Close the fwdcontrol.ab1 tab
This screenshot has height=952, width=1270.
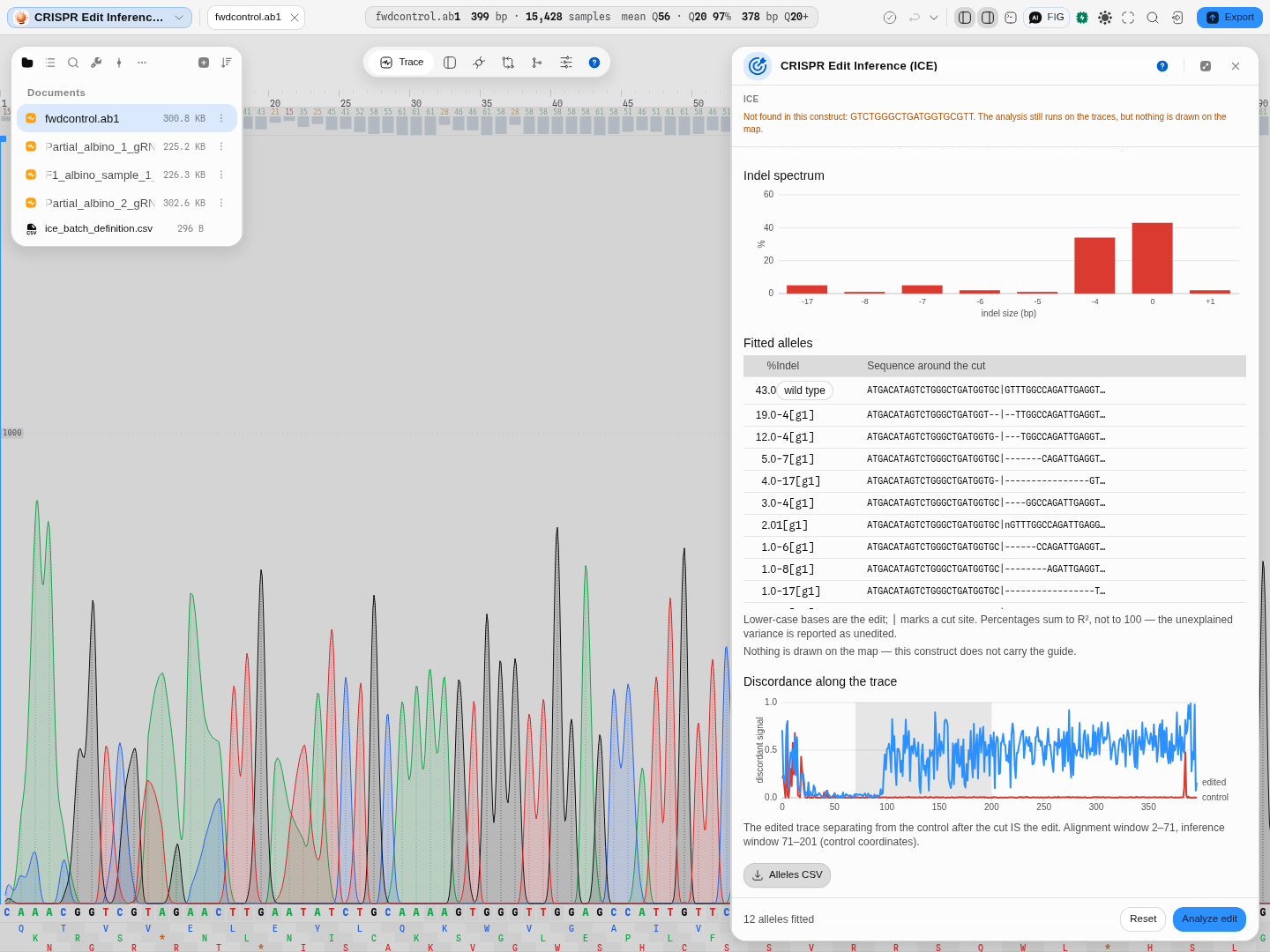(x=295, y=18)
